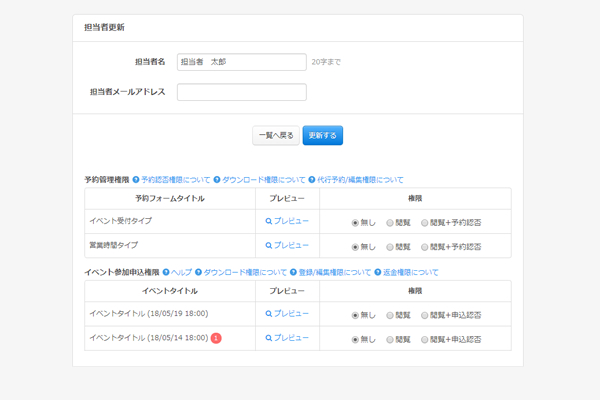Screen dimensions: 600x400
Task: Click preview magnifier for 18/05/19 event
Action: [x=268, y=314]
